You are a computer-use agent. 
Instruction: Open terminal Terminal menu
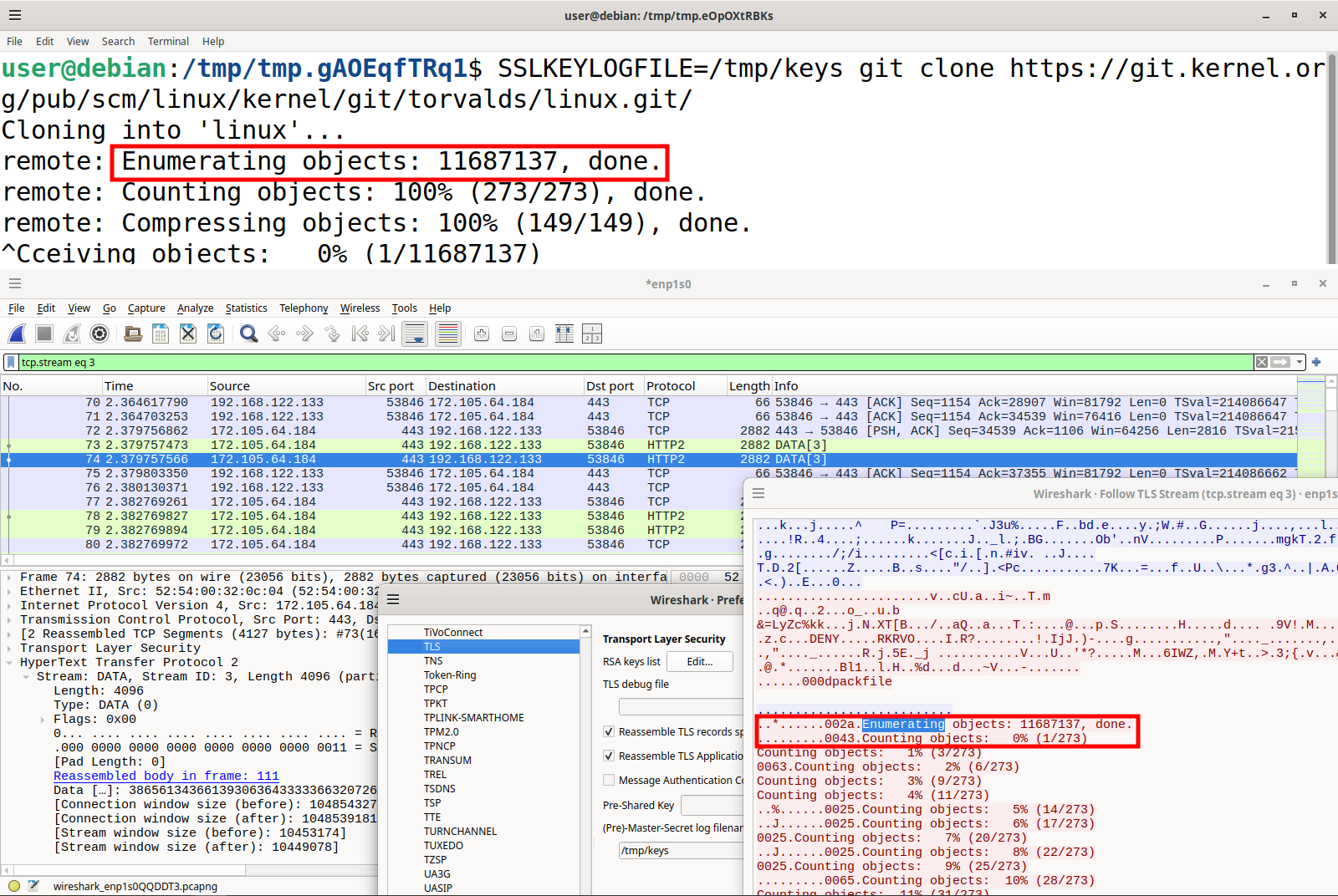click(168, 41)
